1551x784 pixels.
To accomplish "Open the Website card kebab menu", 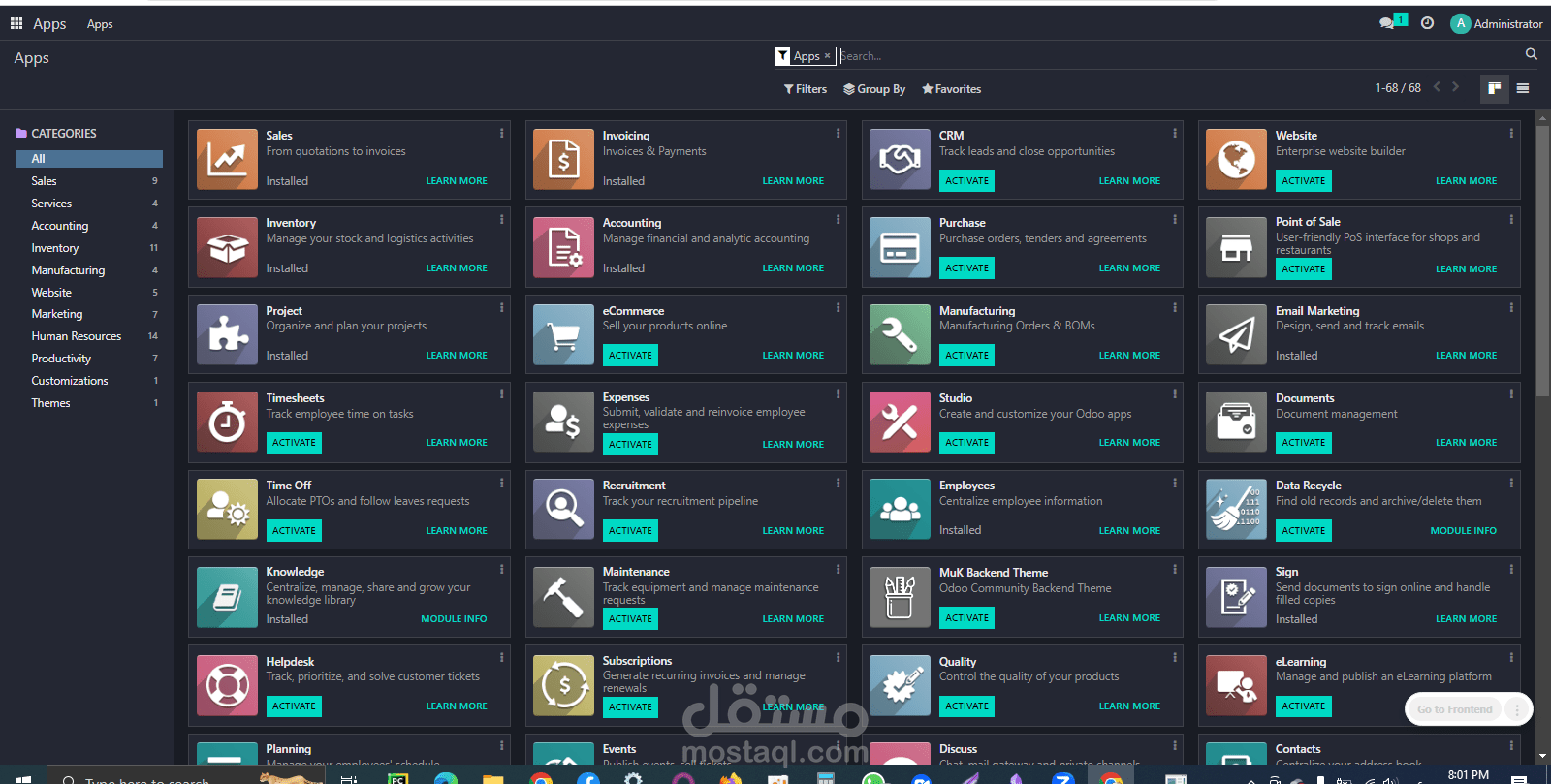I will (x=1511, y=134).
